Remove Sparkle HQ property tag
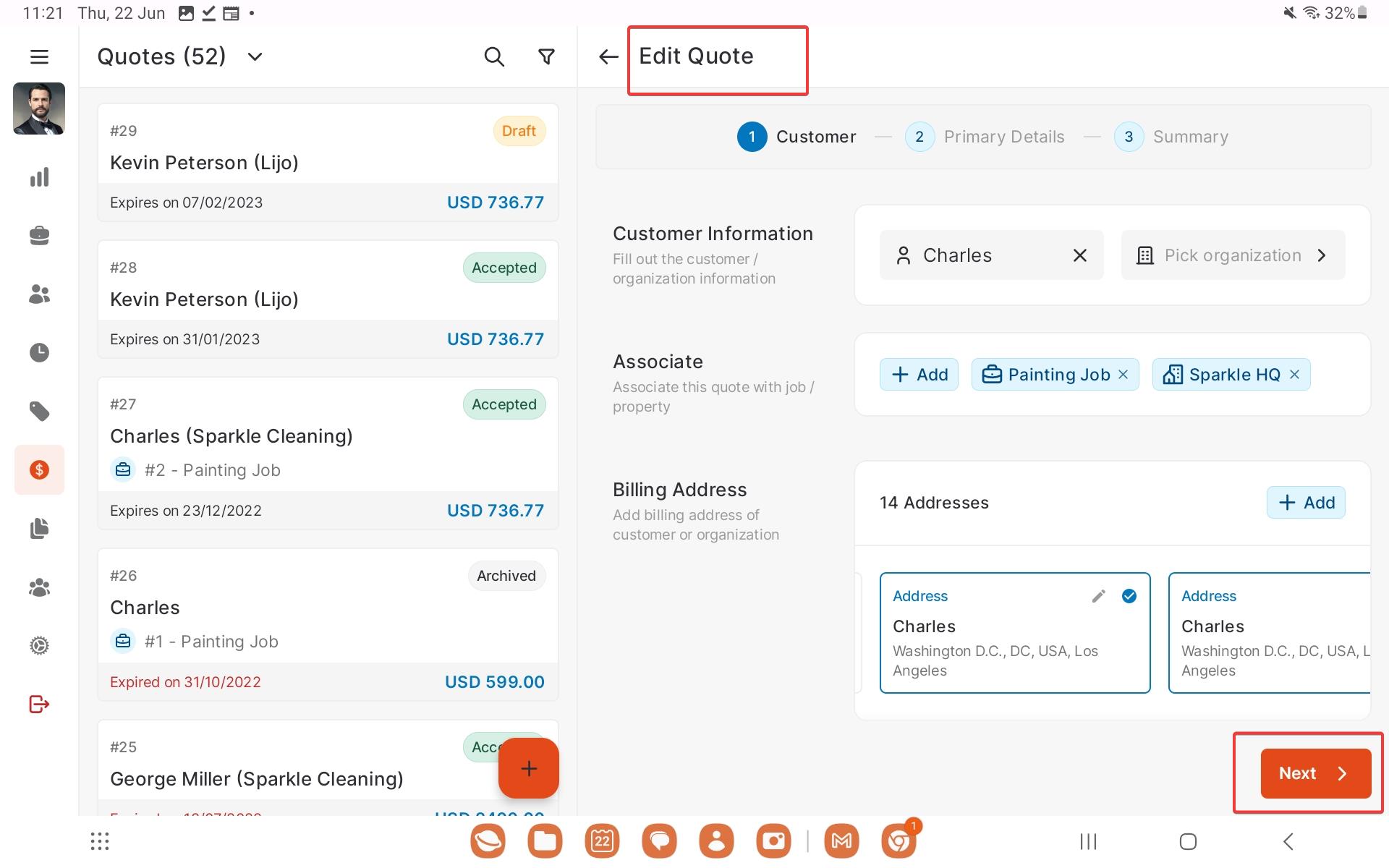The width and height of the screenshot is (1389, 868). coord(1294,375)
